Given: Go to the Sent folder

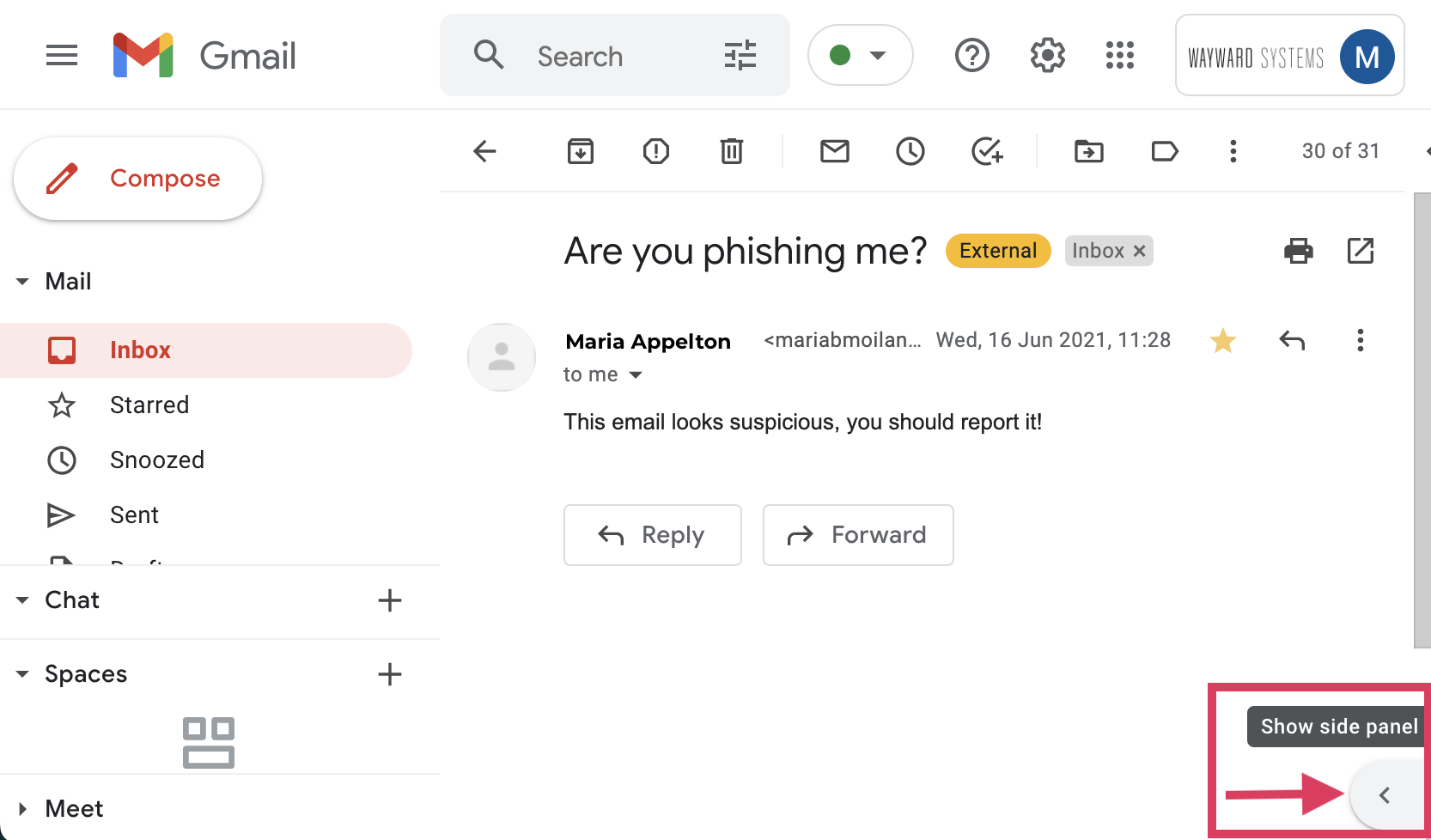Looking at the screenshot, I should coord(134,515).
